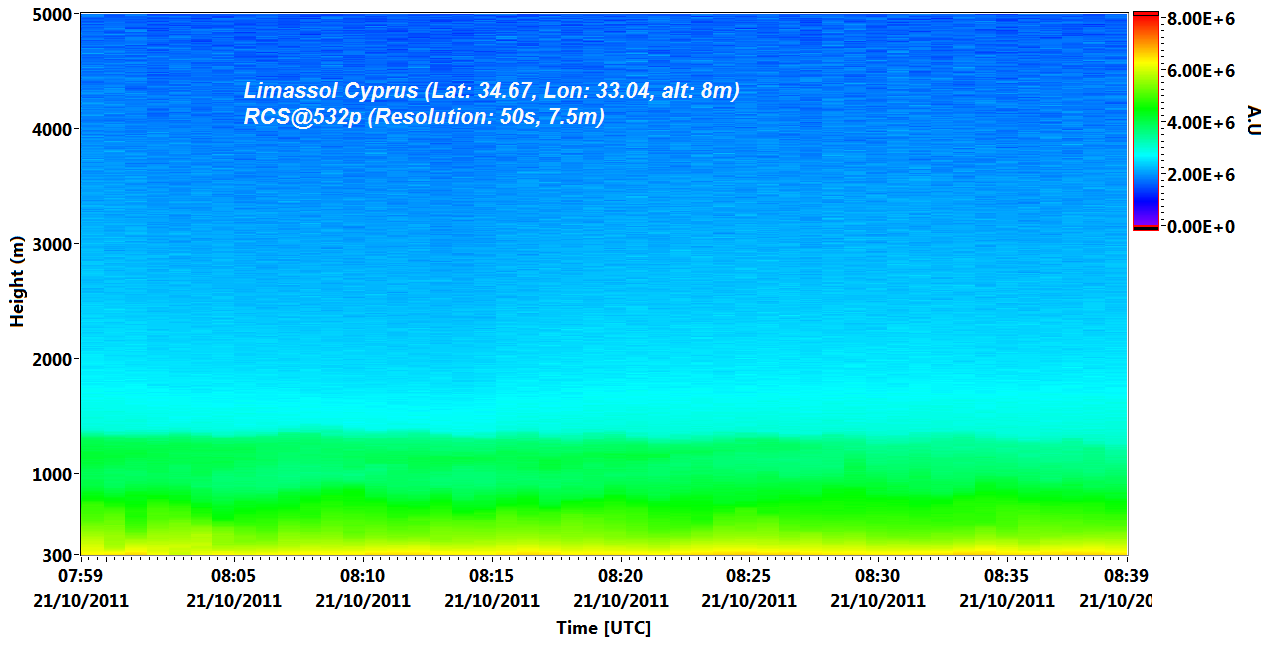
Task: Click the 08:20 time axis tick label
Action: pyautogui.click(x=620, y=576)
